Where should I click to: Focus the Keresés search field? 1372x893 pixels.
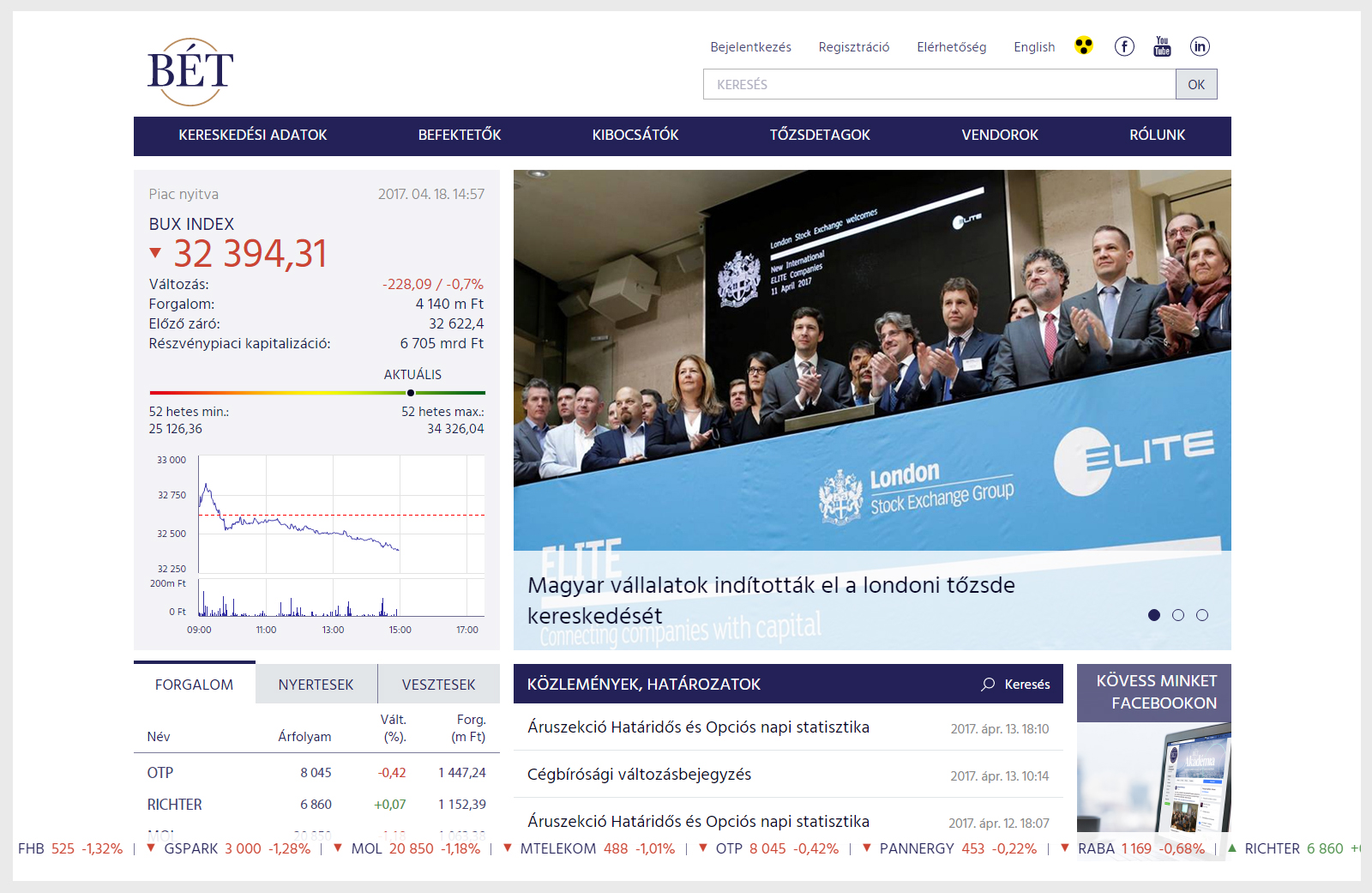click(940, 84)
